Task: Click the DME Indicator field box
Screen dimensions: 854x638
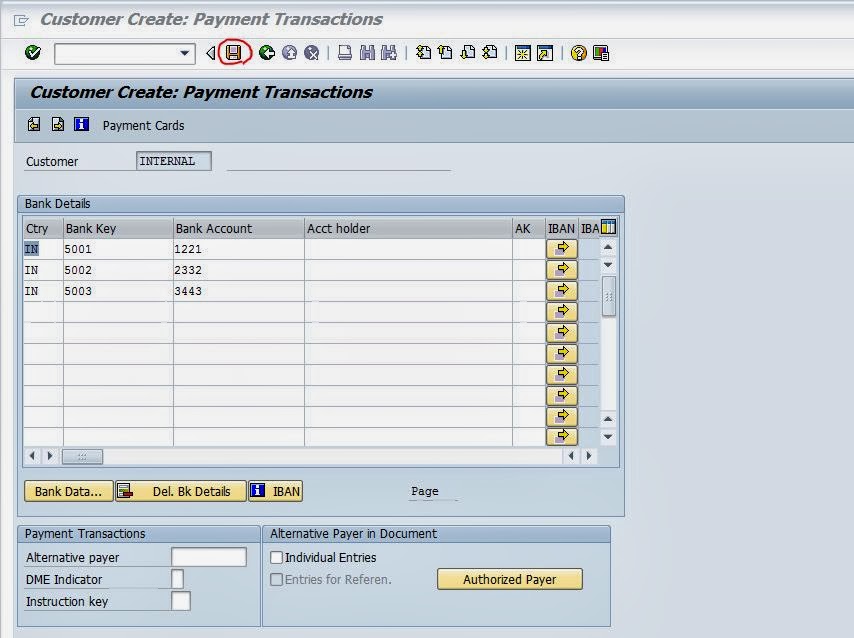Action: [177, 579]
